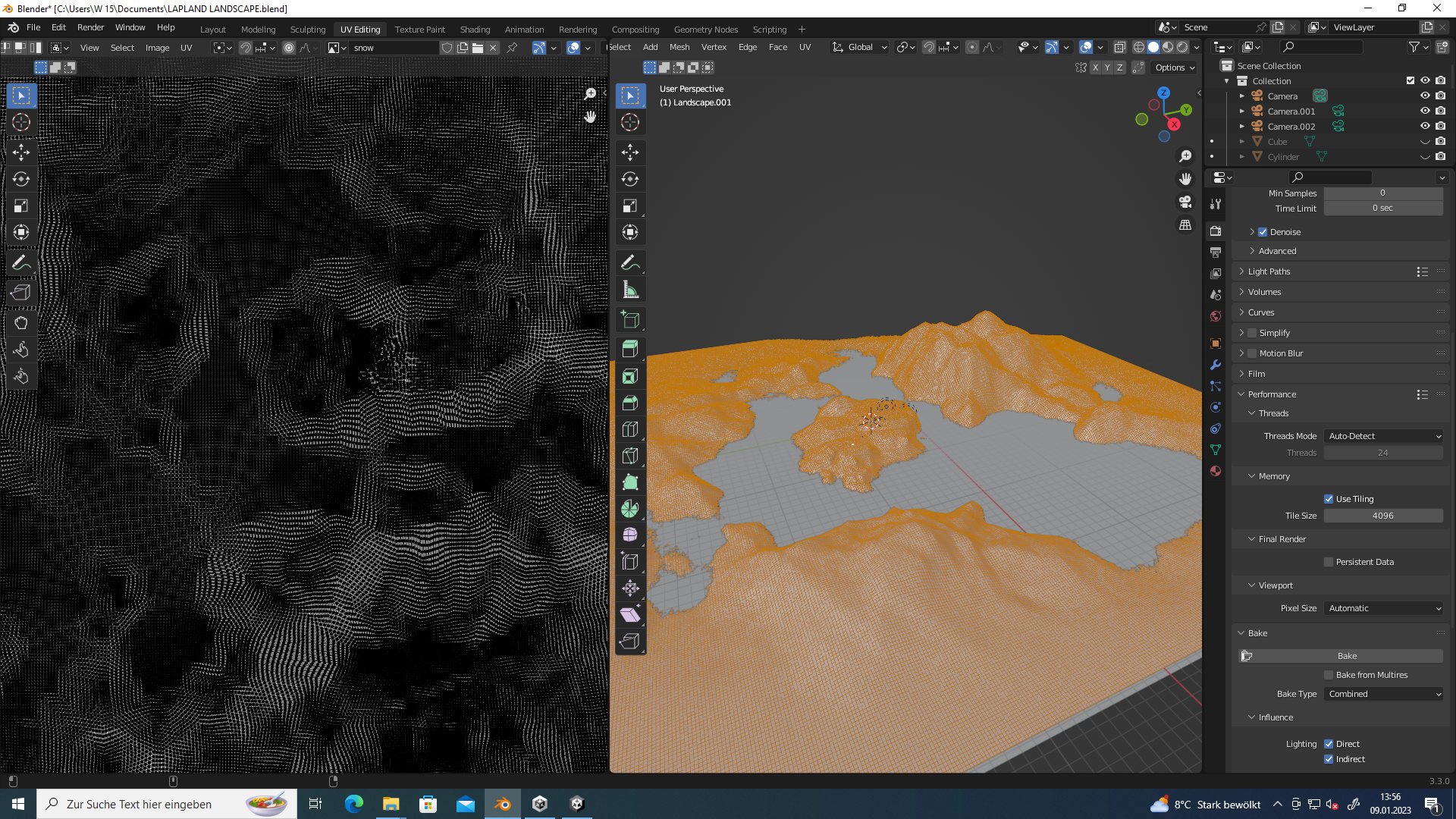The height and width of the screenshot is (819, 1456).
Task: Adjust the Tile Size 4096 field
Action: (1384, 516)
